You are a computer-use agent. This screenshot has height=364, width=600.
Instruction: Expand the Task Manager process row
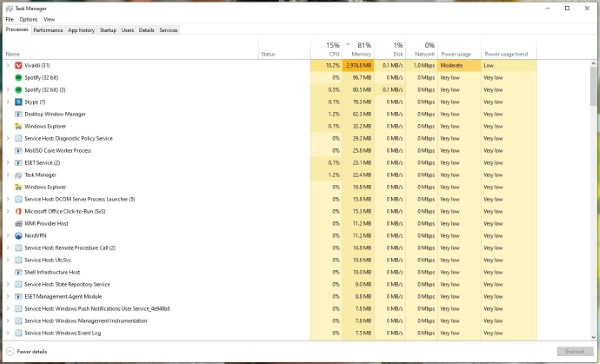pos(8,175)
